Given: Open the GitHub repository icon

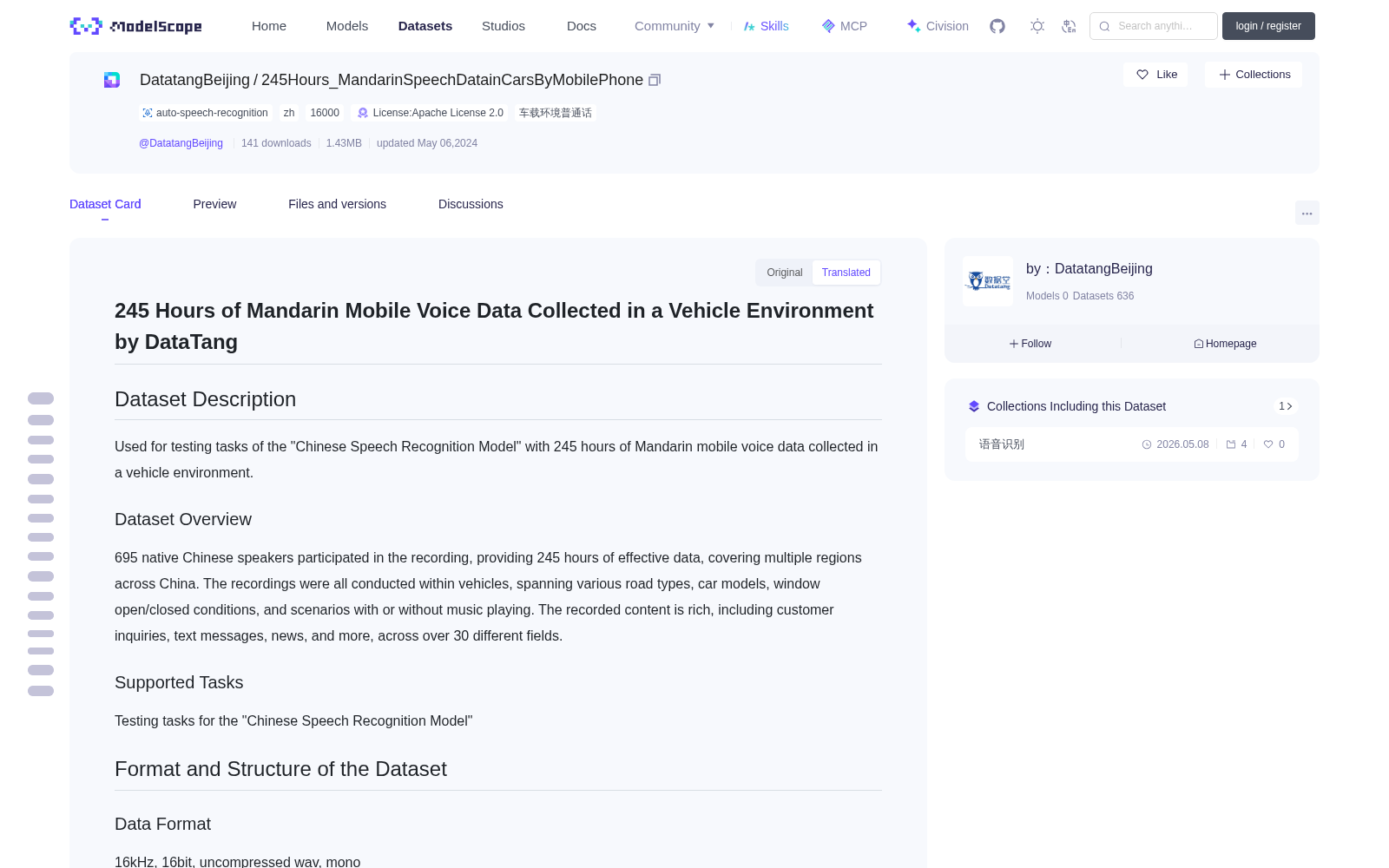Looking at the screenshot, I should (997, 26).
